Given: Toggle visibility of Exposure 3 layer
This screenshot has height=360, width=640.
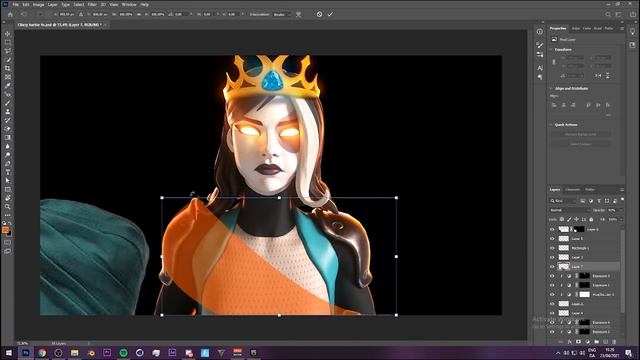Looking at the screenshot, I should pos(552,276).
